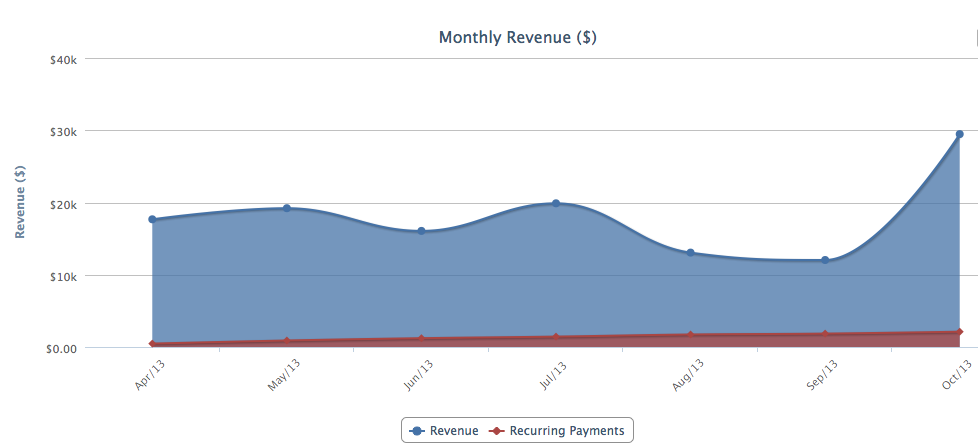Click the red Recurring Payments legend diamond icon

[x=497, y=431]
